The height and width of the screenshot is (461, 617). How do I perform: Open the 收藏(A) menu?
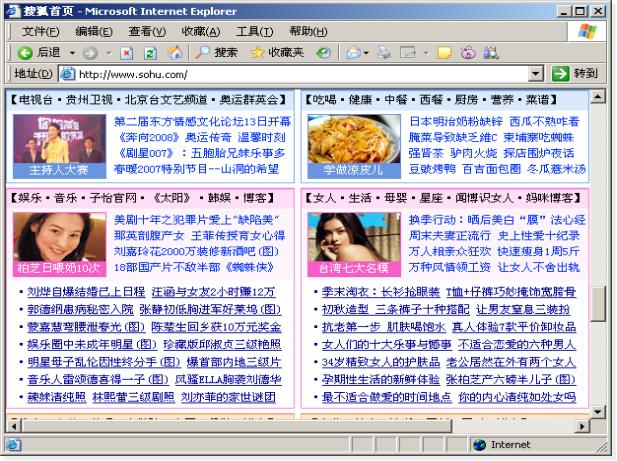pos(201,31)
